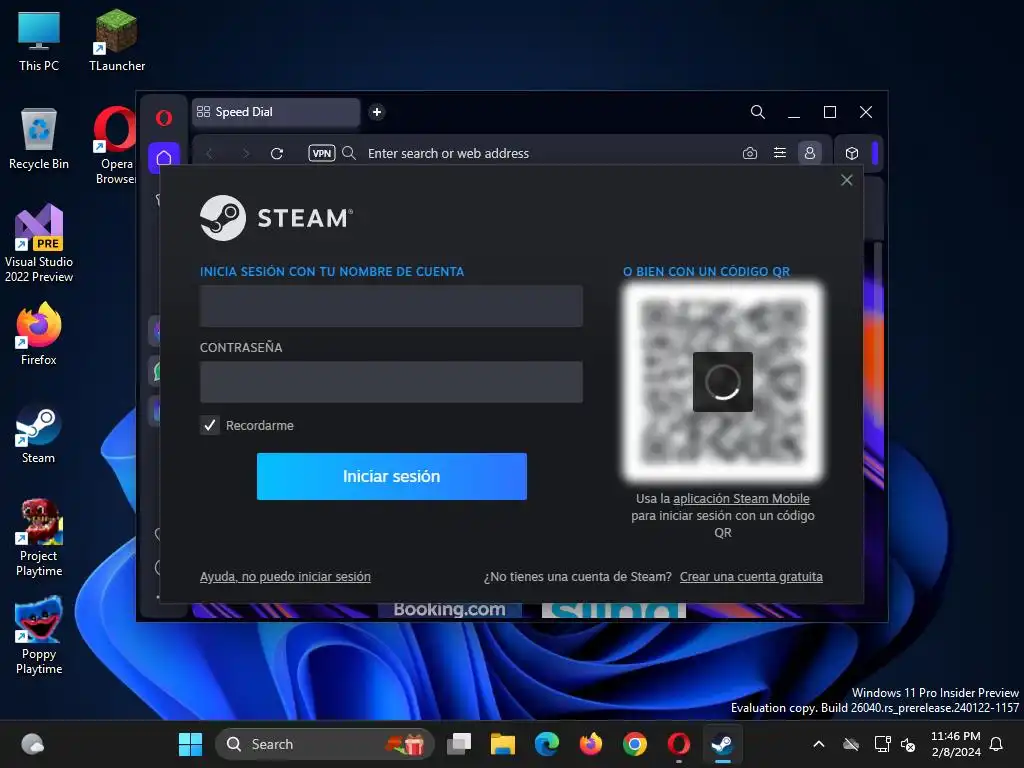Switch to Steam on the taskbar
The image size is (1024, 768).
[x=722, y=744]
